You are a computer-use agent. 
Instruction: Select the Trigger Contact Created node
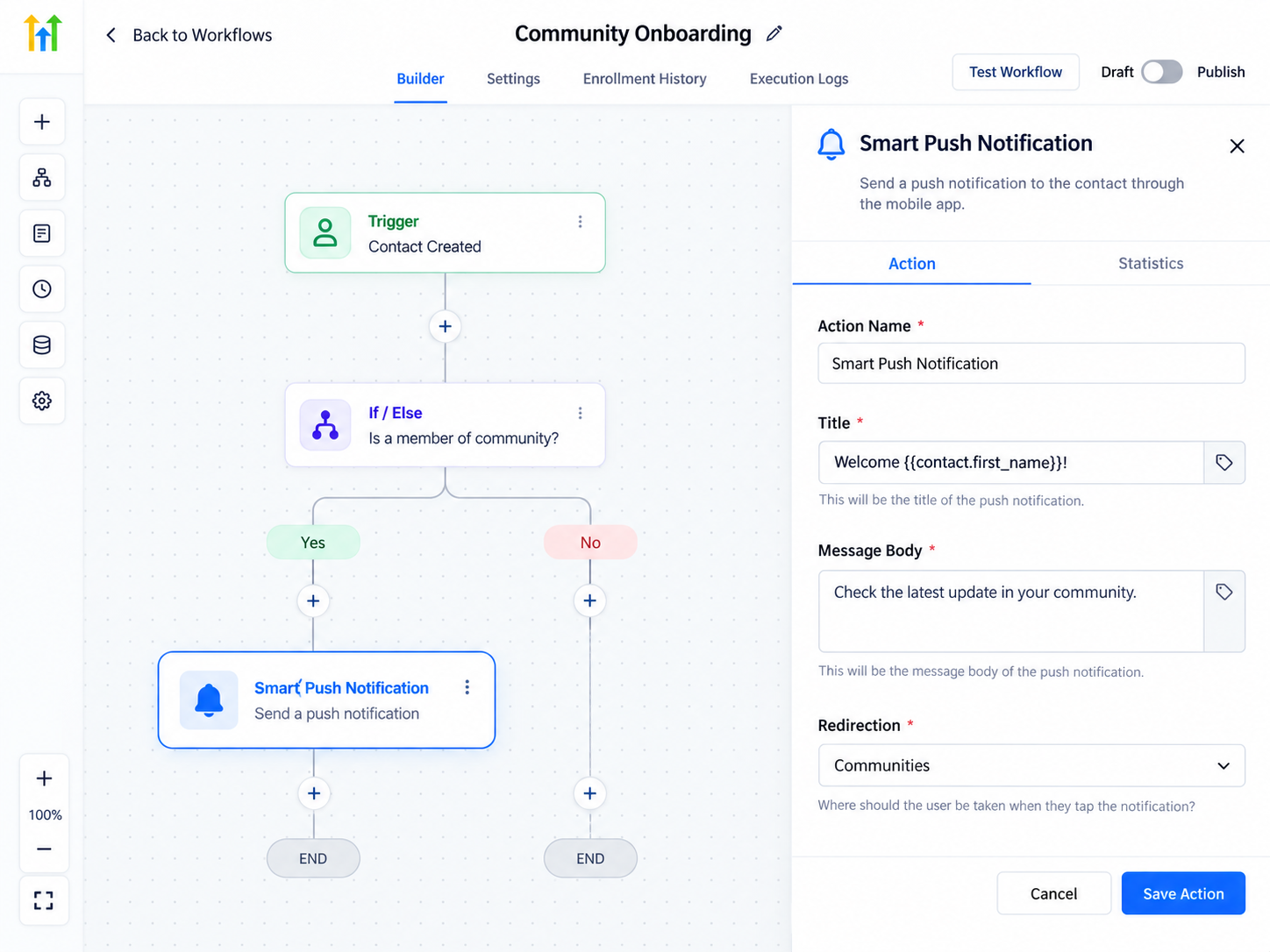tap(445, 233)
